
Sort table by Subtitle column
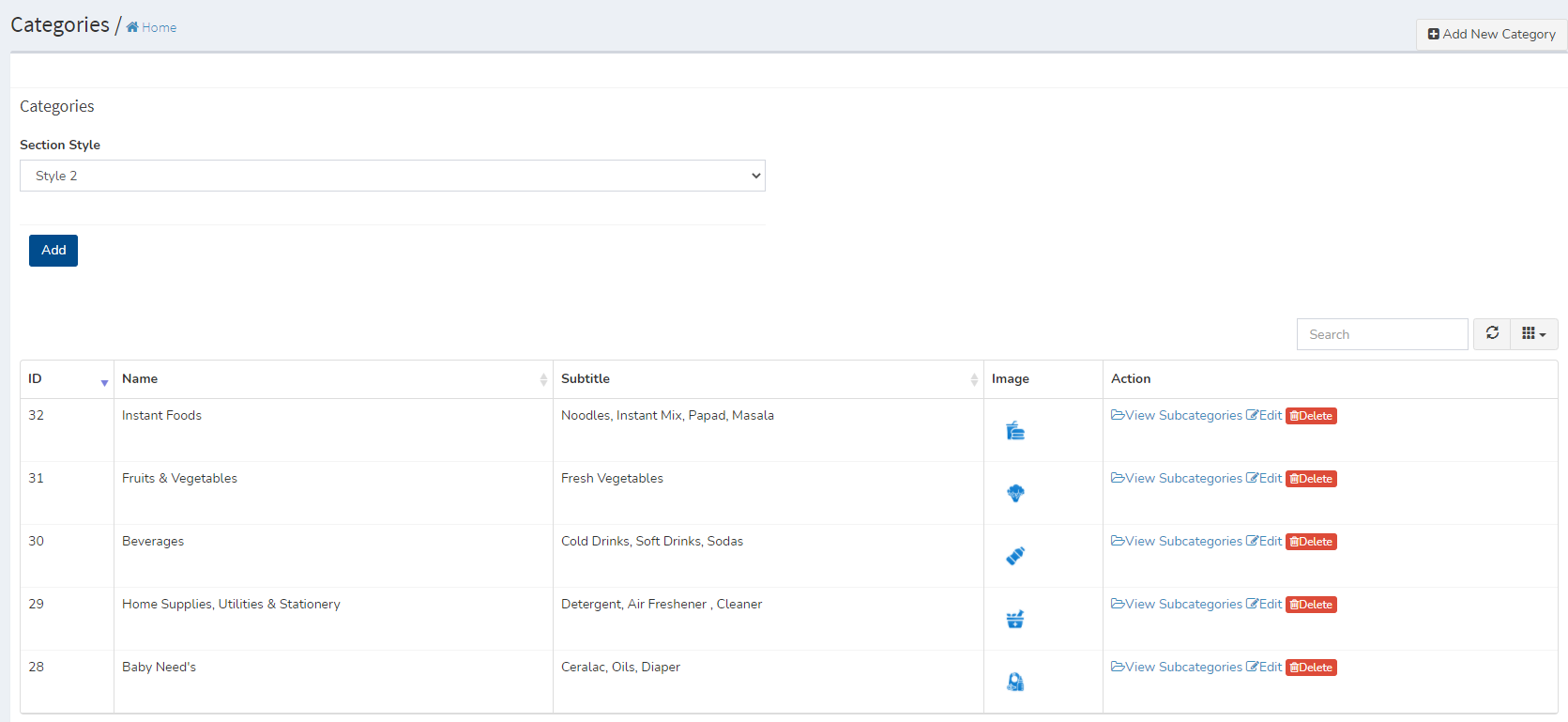coord(769,379)
